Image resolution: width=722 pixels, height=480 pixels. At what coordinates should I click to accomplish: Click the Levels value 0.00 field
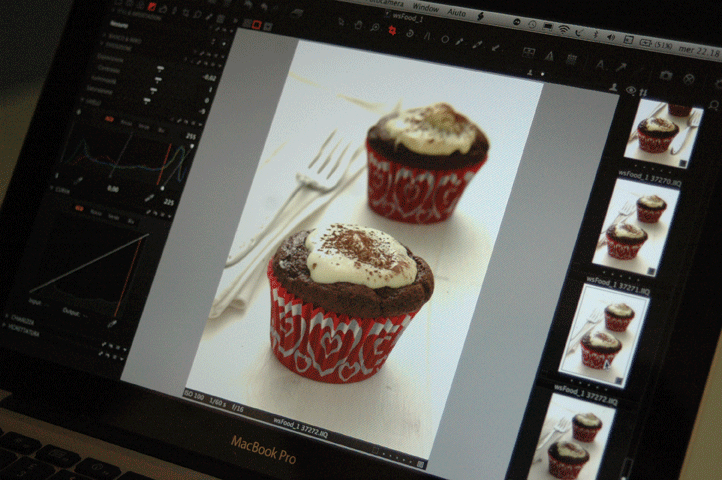[x=113, y=189]
